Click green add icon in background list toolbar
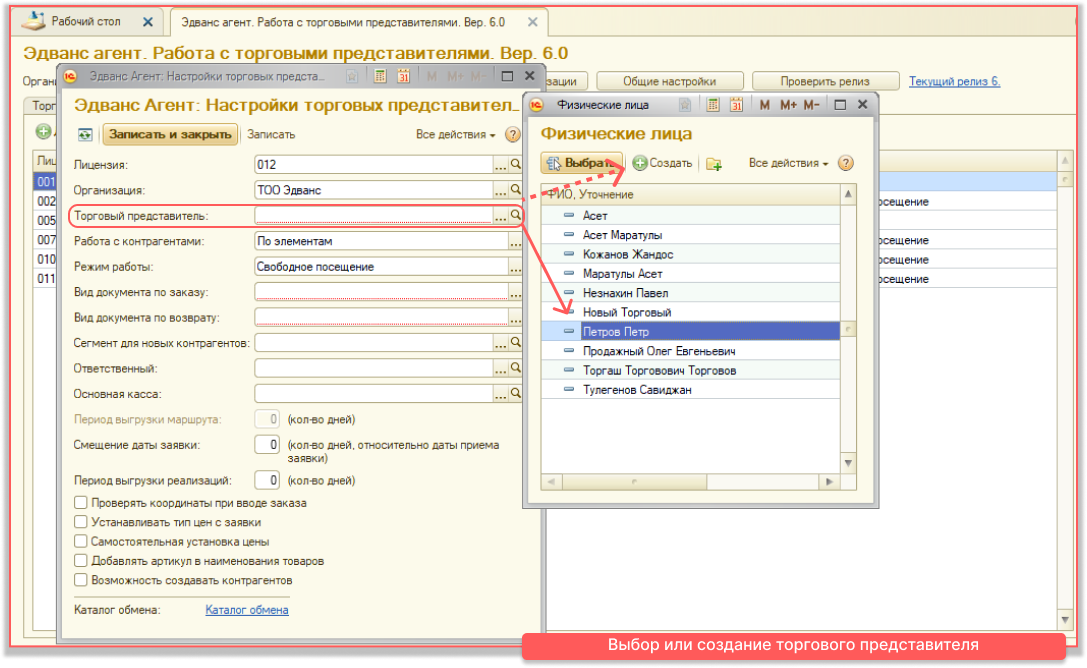Image resolution: width=1087 pixels, height=668 pixels. click(43, 131)
